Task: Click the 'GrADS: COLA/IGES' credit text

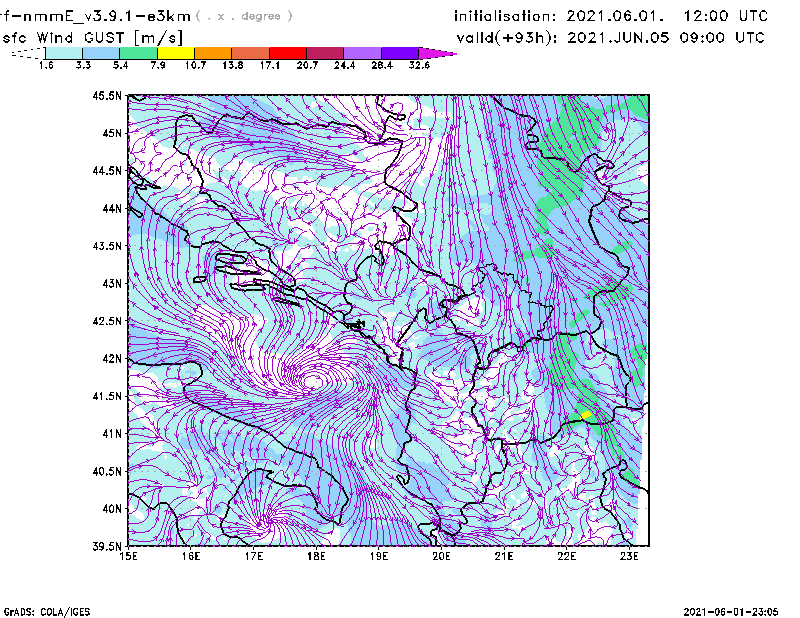Action: pos(47,611)
